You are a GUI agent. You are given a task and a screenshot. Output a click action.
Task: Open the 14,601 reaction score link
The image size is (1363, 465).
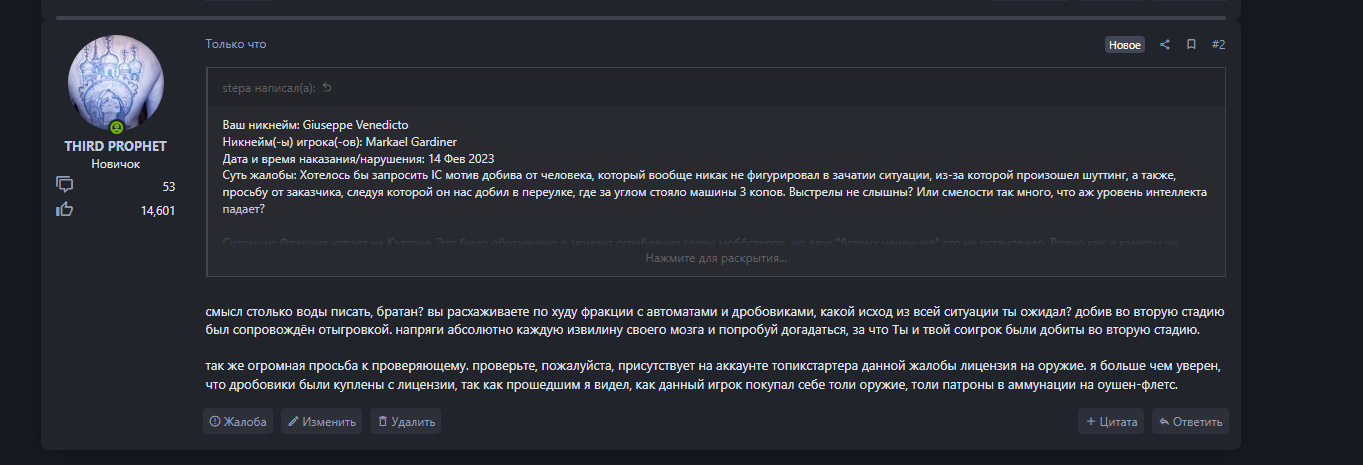158,210
